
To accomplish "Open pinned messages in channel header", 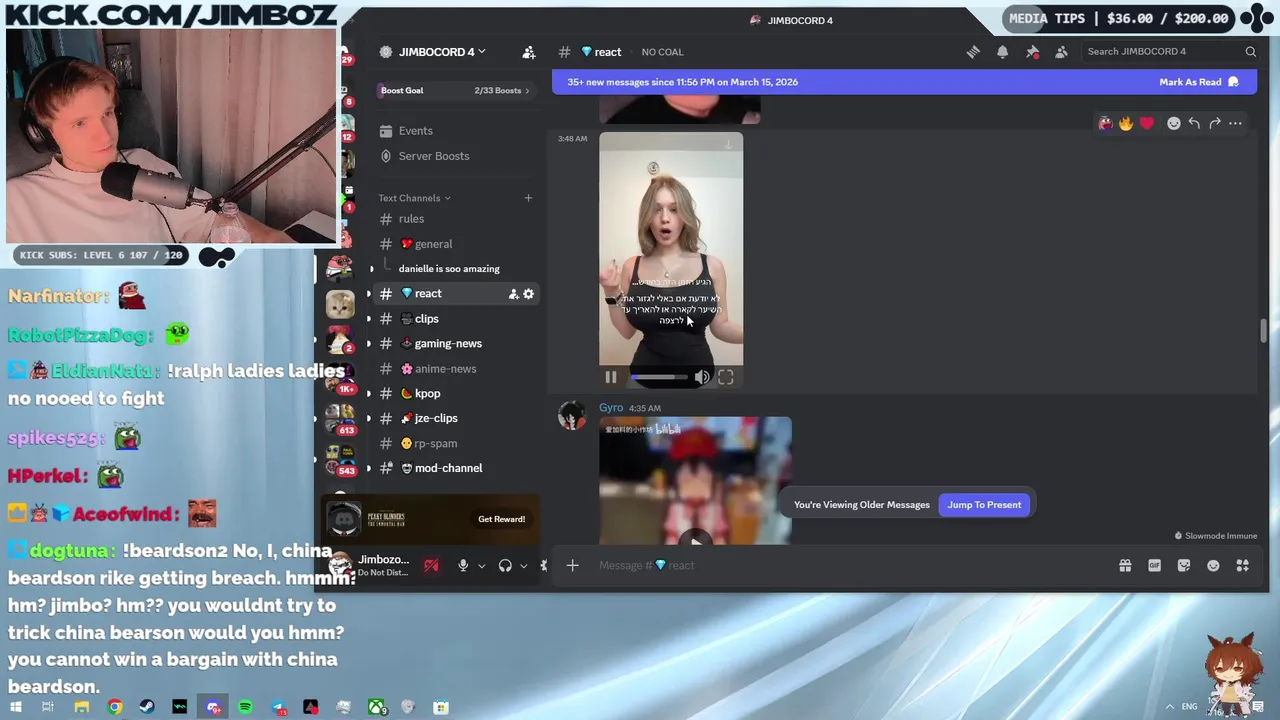I will pyautogui.click(x=1032, y=52).
